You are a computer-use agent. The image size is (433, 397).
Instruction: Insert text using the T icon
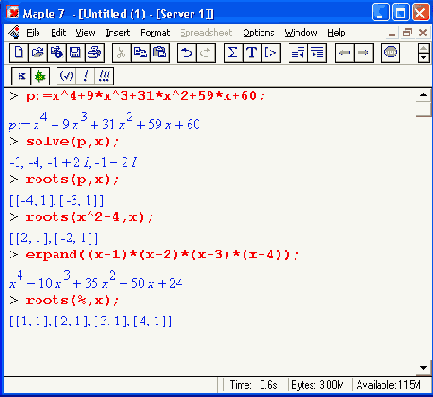[252, 53]
